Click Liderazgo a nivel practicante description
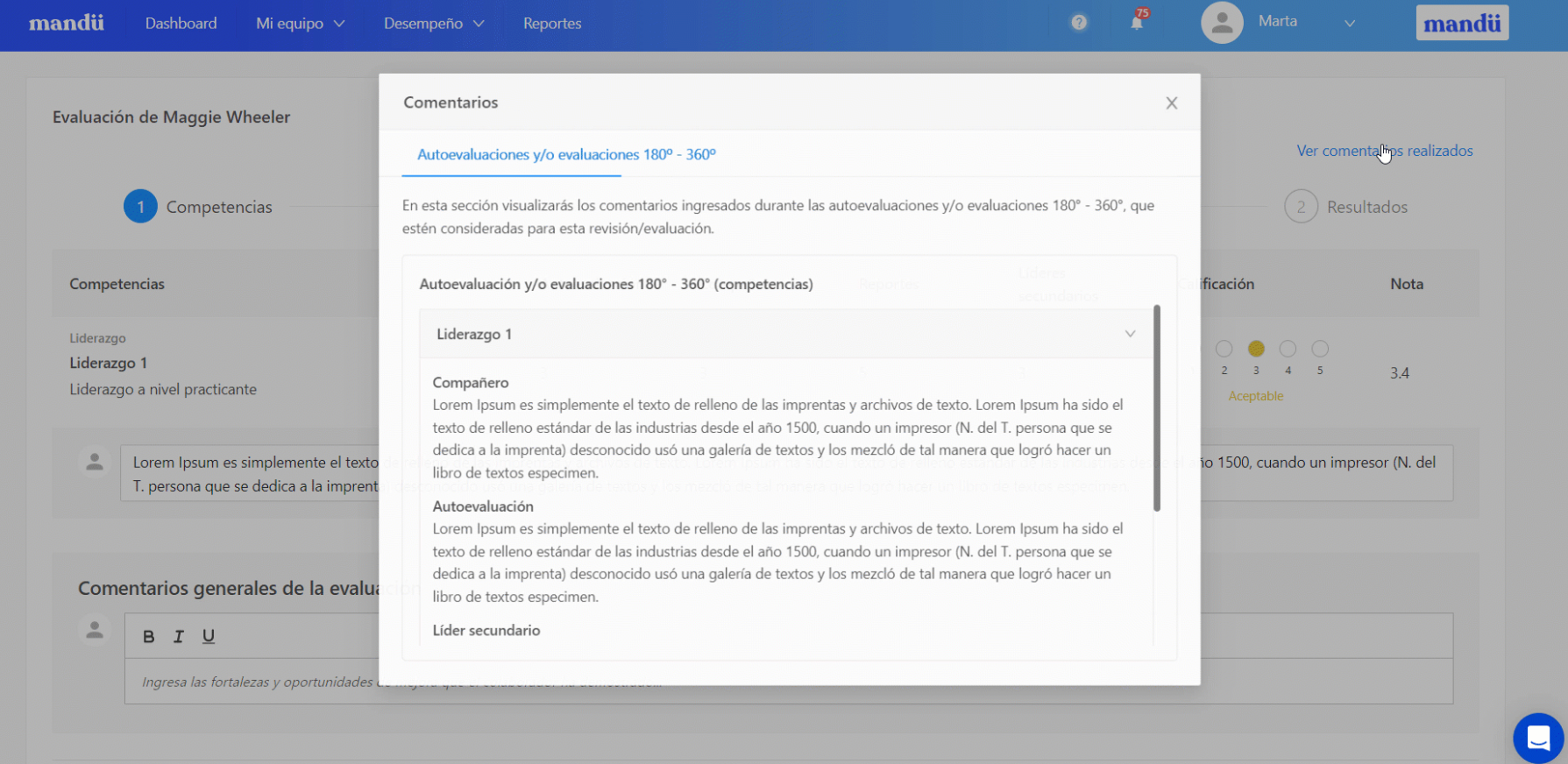The width and height of the screenshot is (1568, 764). [x=163, y=390]
